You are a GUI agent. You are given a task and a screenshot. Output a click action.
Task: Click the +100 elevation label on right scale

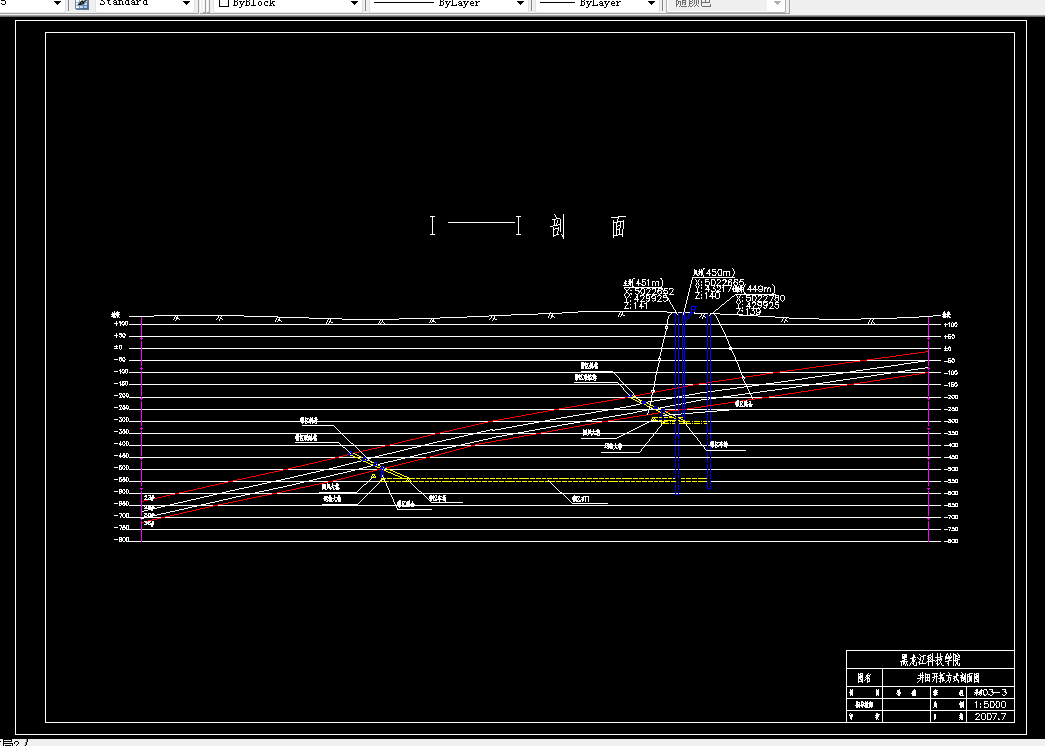[950, 325]
